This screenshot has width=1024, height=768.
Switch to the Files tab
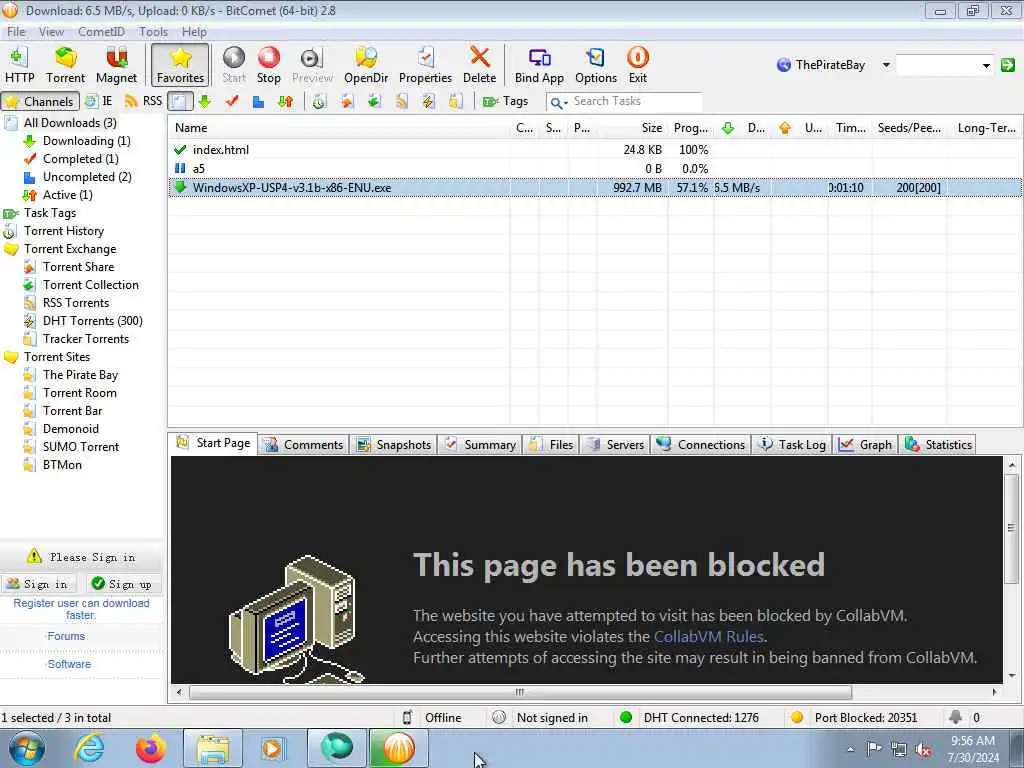(551, 445)
